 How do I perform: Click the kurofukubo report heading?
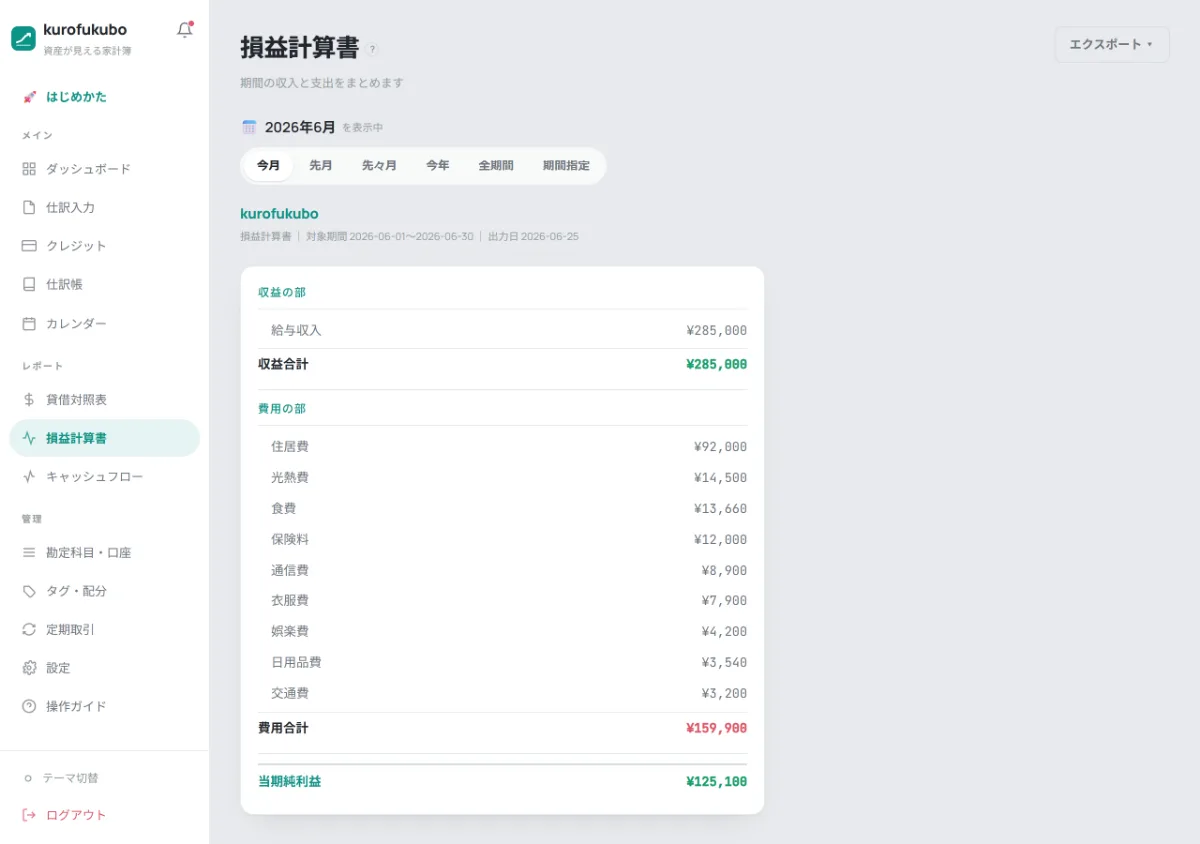[x=279, y=214]
